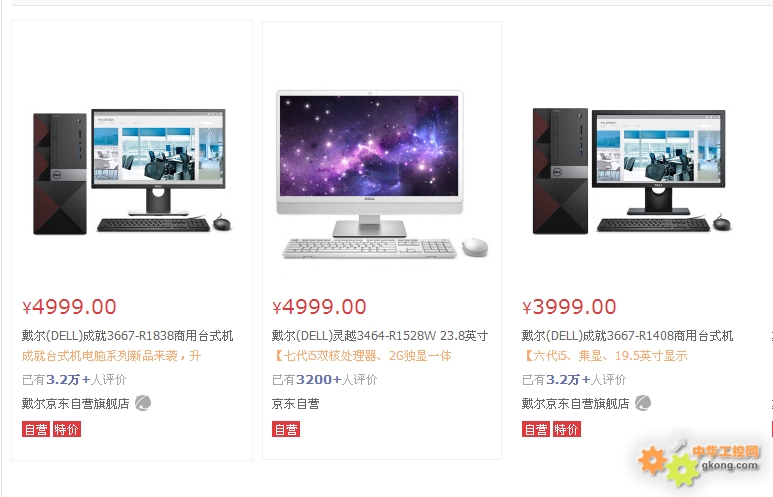Click the 自营 badge under the 3667-R1408
773x497 pixels.
(536, 429)
